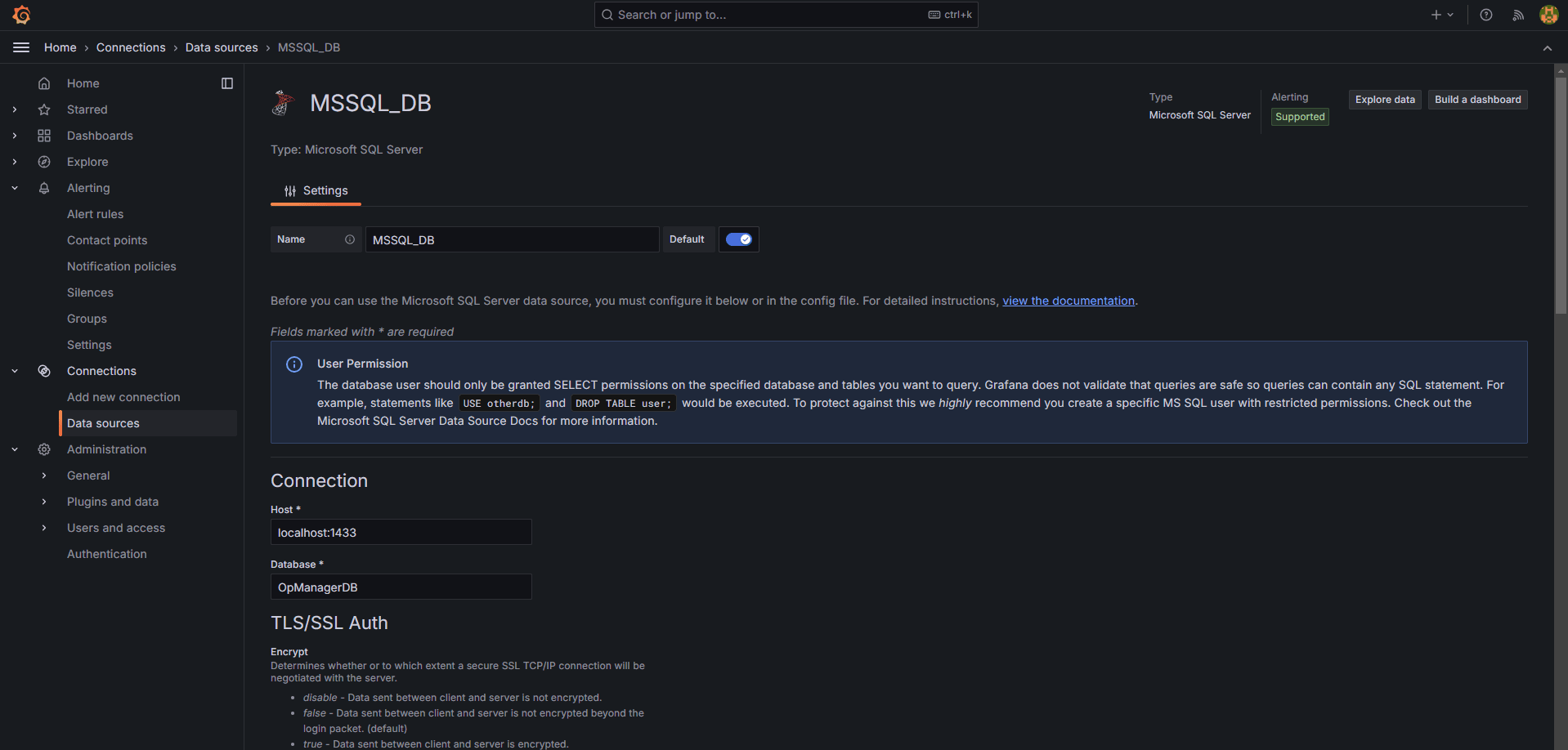Click the Dashboards grid icon

click(x=44, y=136)
